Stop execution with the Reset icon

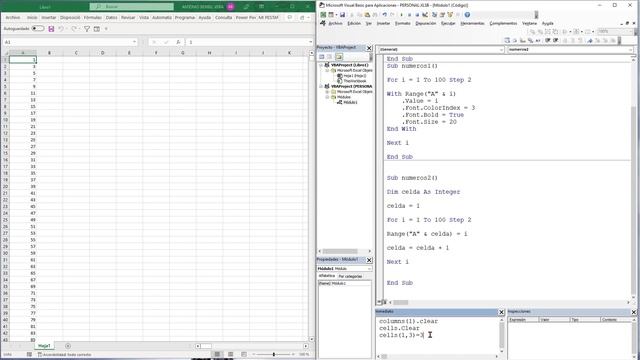(417, 15)
